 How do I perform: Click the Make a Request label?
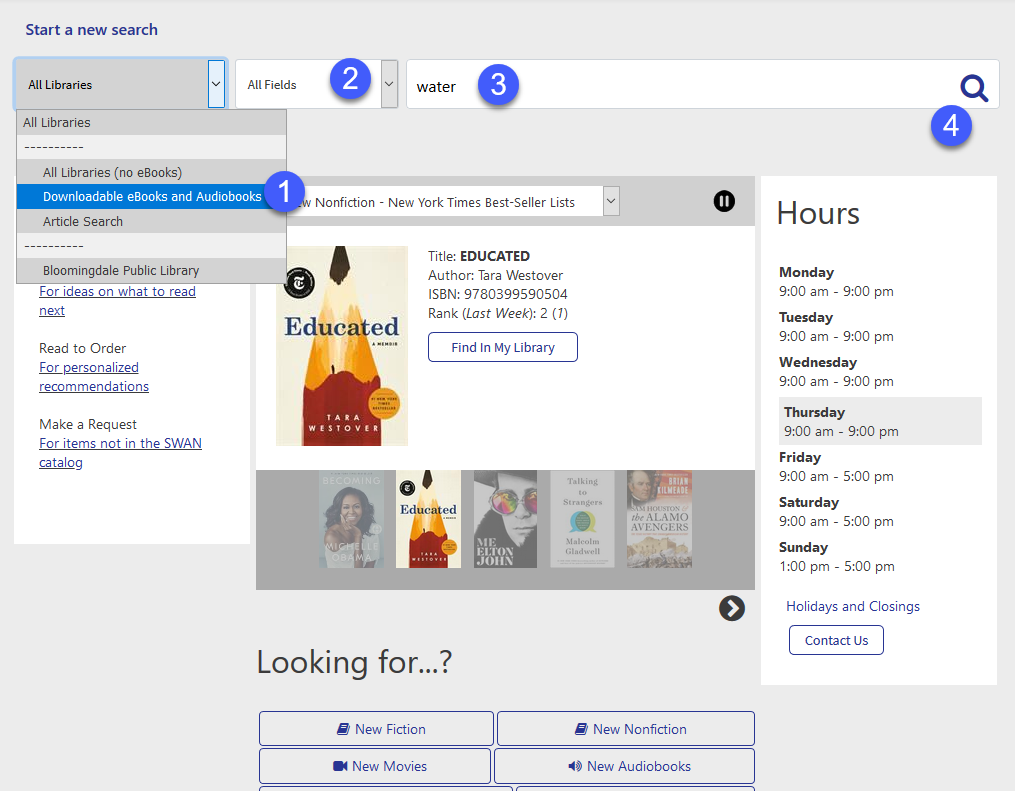(87, 424)
